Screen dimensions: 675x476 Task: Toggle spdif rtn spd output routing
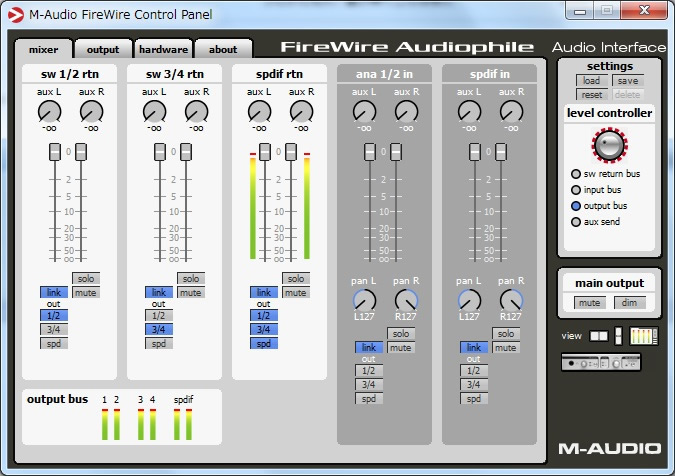coord(264,343)
